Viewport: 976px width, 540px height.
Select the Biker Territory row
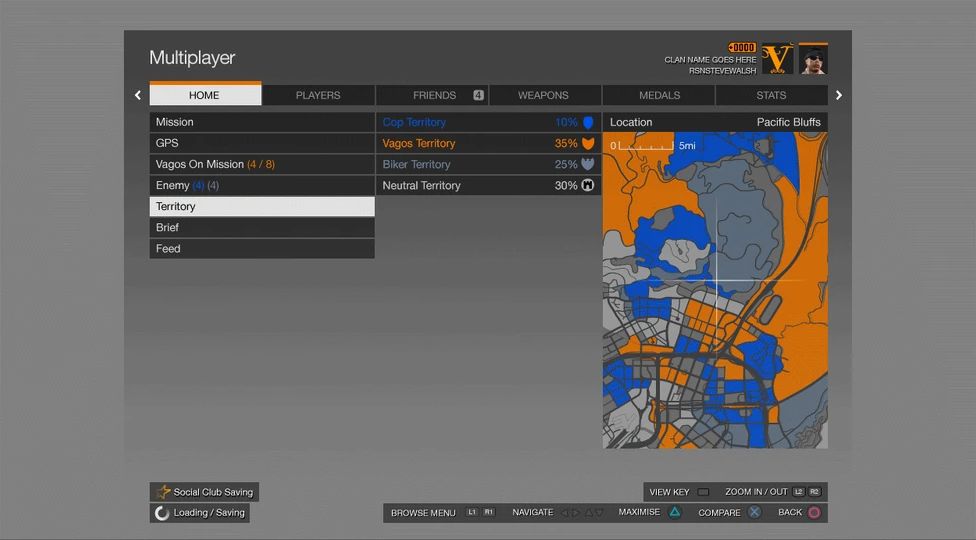tap(489, 164)
